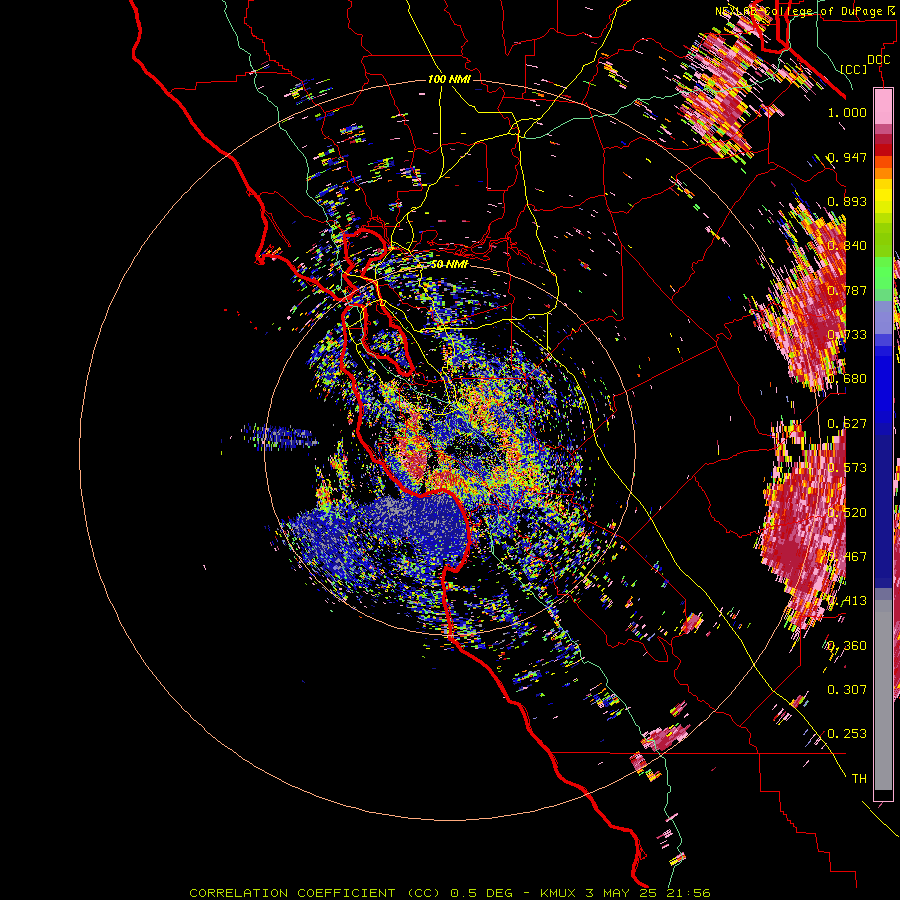This screenshot has width=900, height=900.
Task: Click the 0.947 legend value
Action: pyautogui.click(x=847, y=157)
